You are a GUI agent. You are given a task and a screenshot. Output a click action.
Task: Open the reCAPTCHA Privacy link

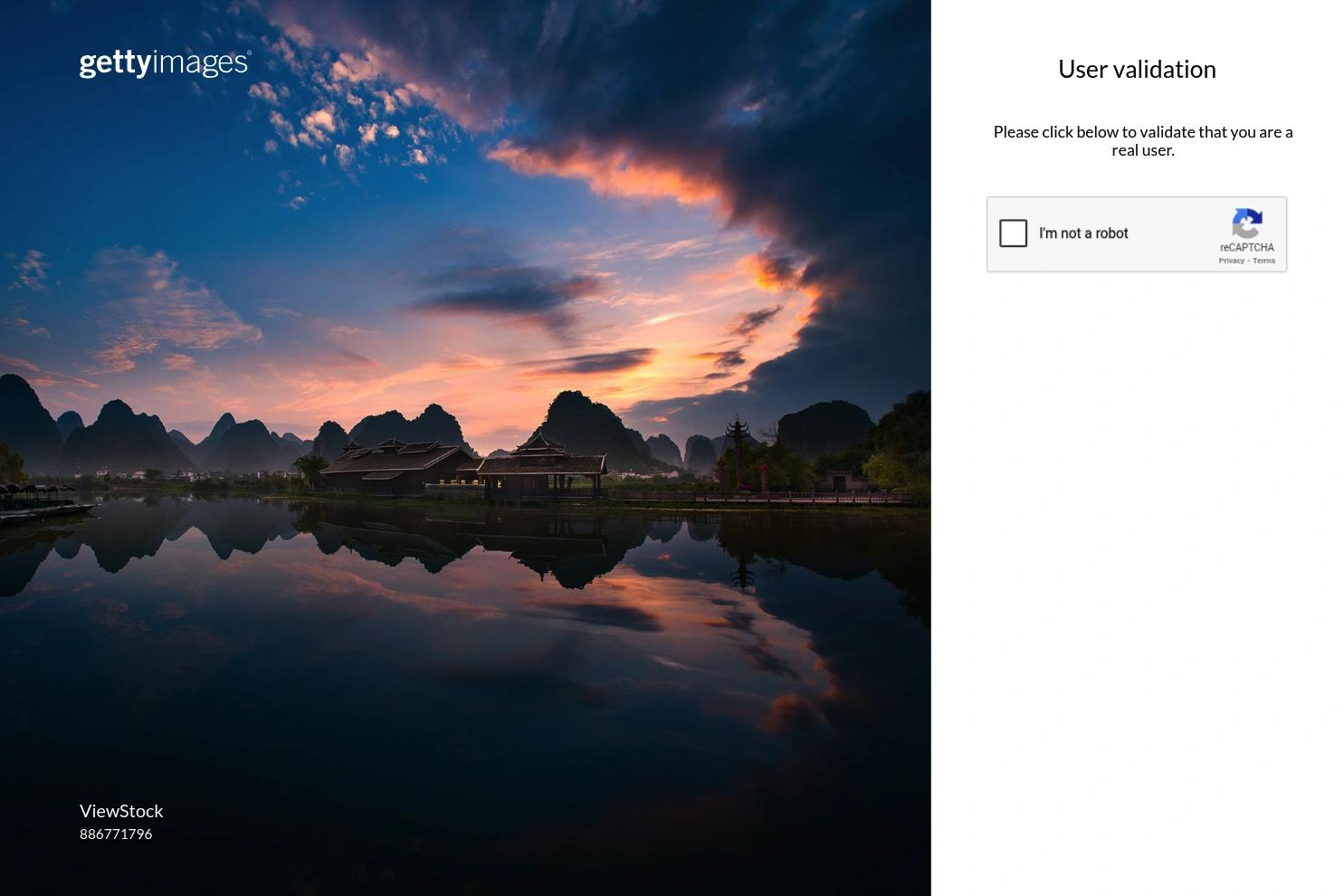[x=1231, y=261]
